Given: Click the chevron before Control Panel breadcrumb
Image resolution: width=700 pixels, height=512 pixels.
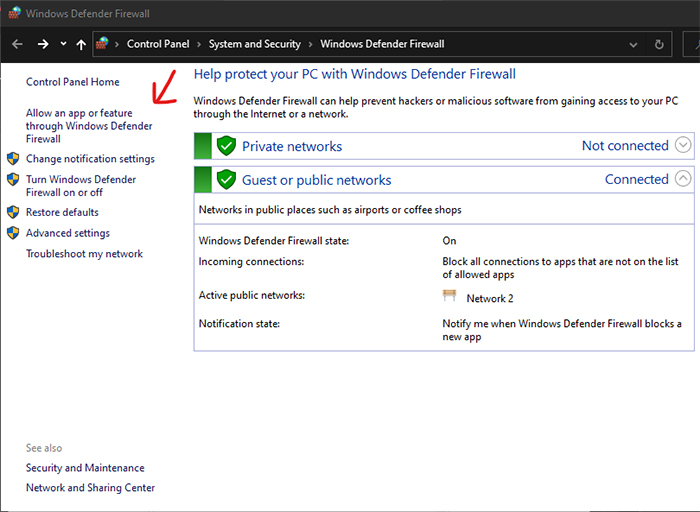Looking at the screenshot, I should (117, 44).
